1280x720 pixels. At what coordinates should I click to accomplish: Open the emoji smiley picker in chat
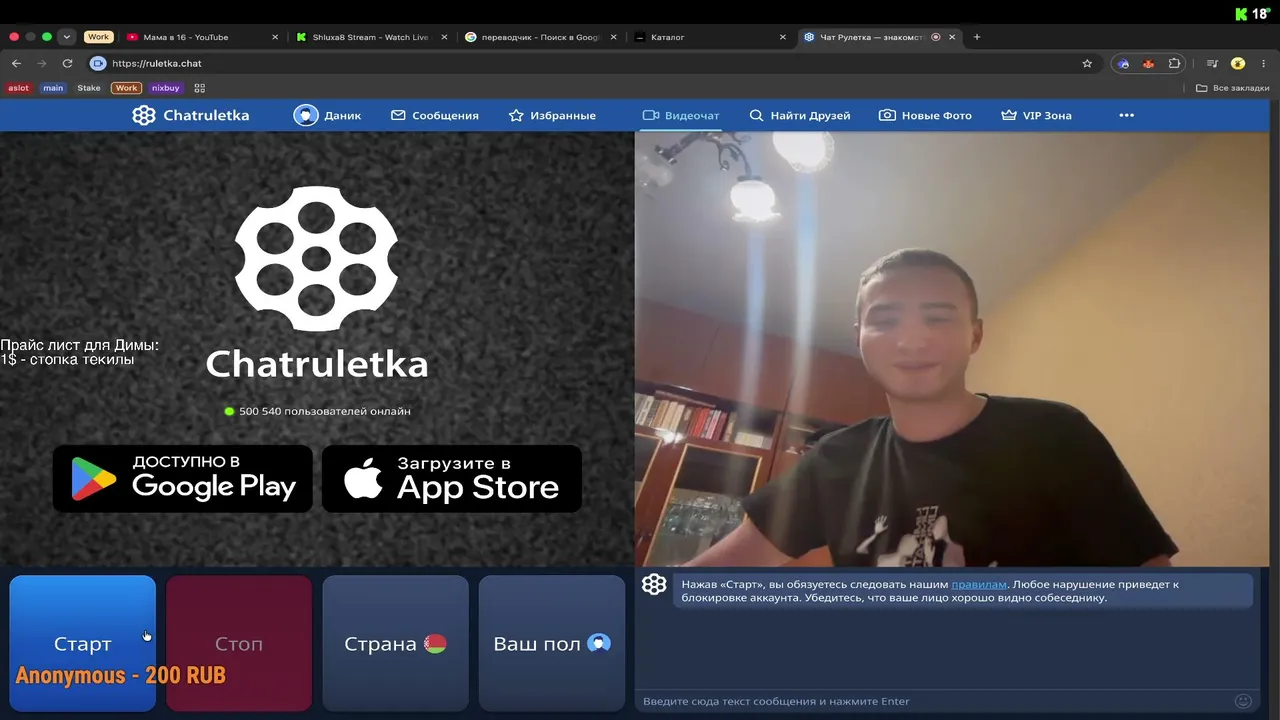click(1243, 701)
